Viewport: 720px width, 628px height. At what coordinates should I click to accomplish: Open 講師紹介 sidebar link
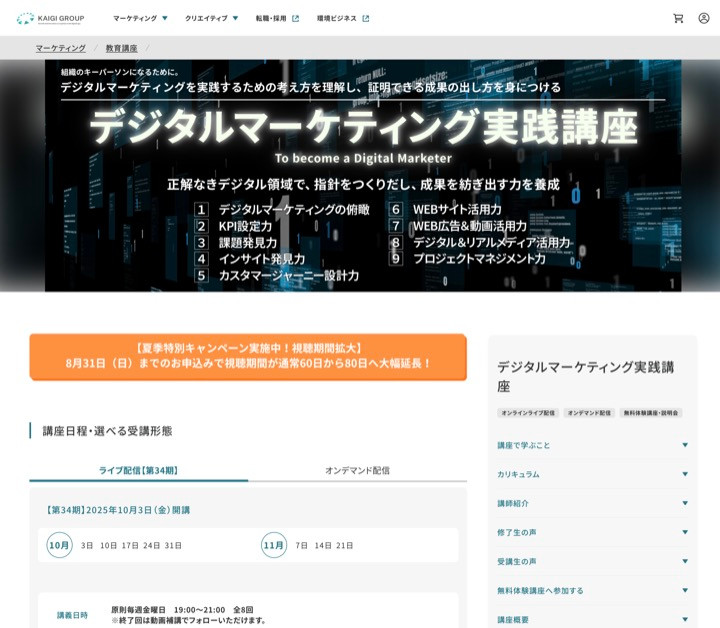(x=513, y=503)
